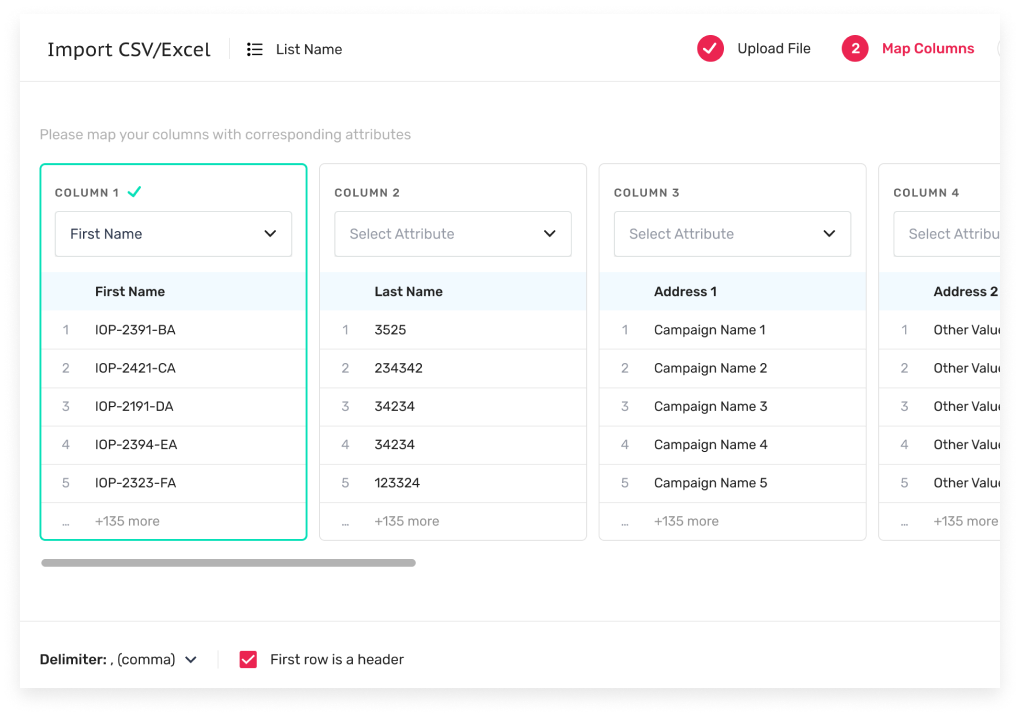Select the IOP-2323-FA cell
The width and height of the screenshot is (1020, 716).
(x=135, y=483)
